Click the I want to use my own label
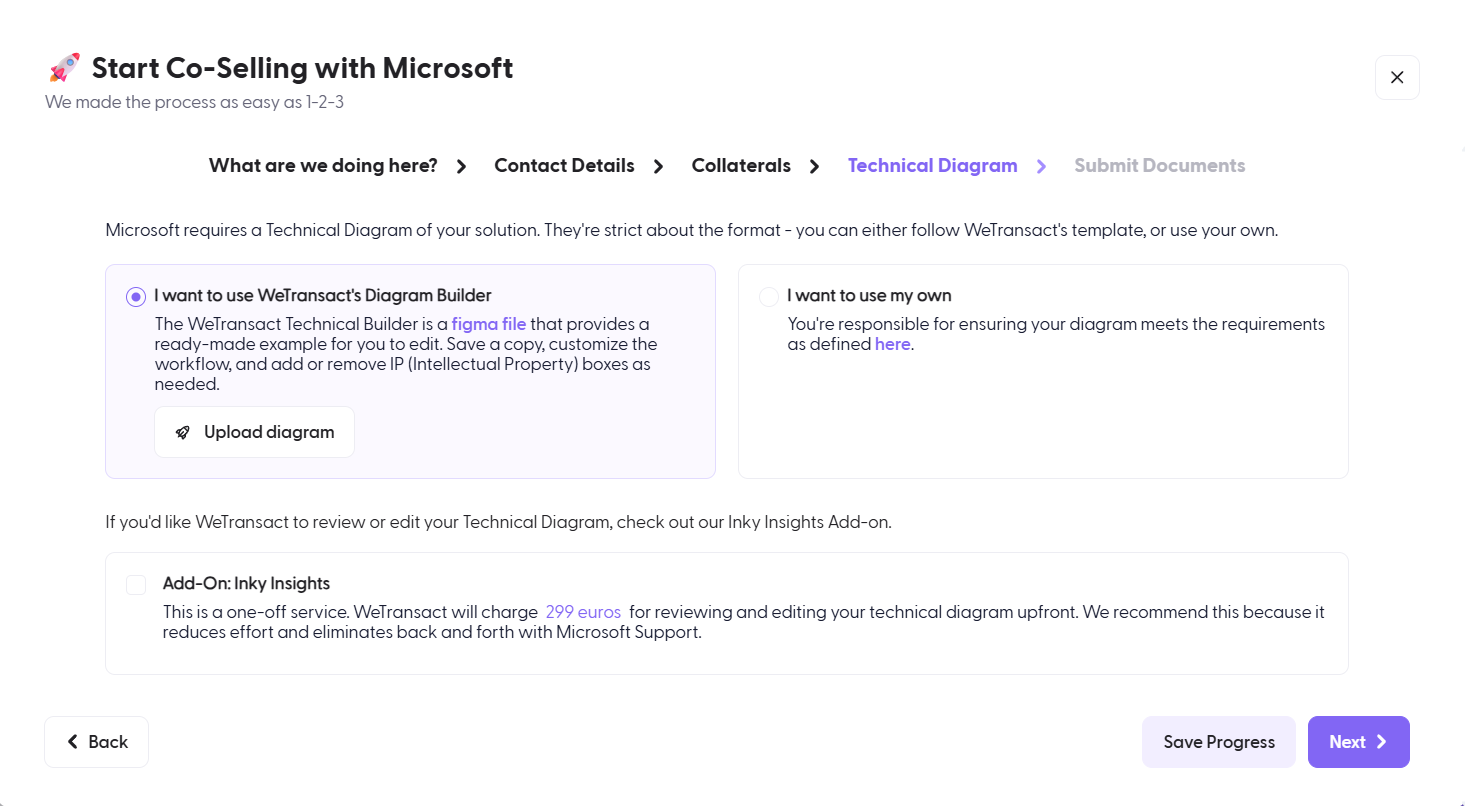The height and width of the screenshot is (806, 1465). pyautogui.click(x=869, y=296)
